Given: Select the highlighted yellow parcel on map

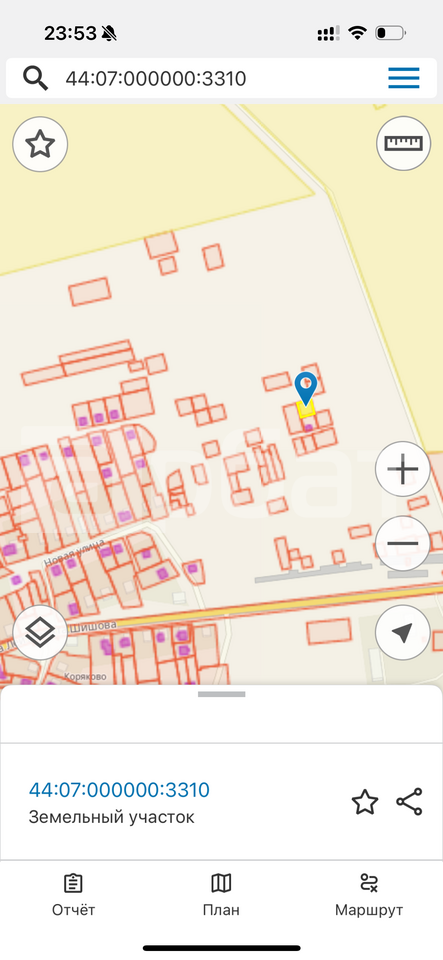Looking at the screenshot, I should pyautogui.click(x=305, y=409).
